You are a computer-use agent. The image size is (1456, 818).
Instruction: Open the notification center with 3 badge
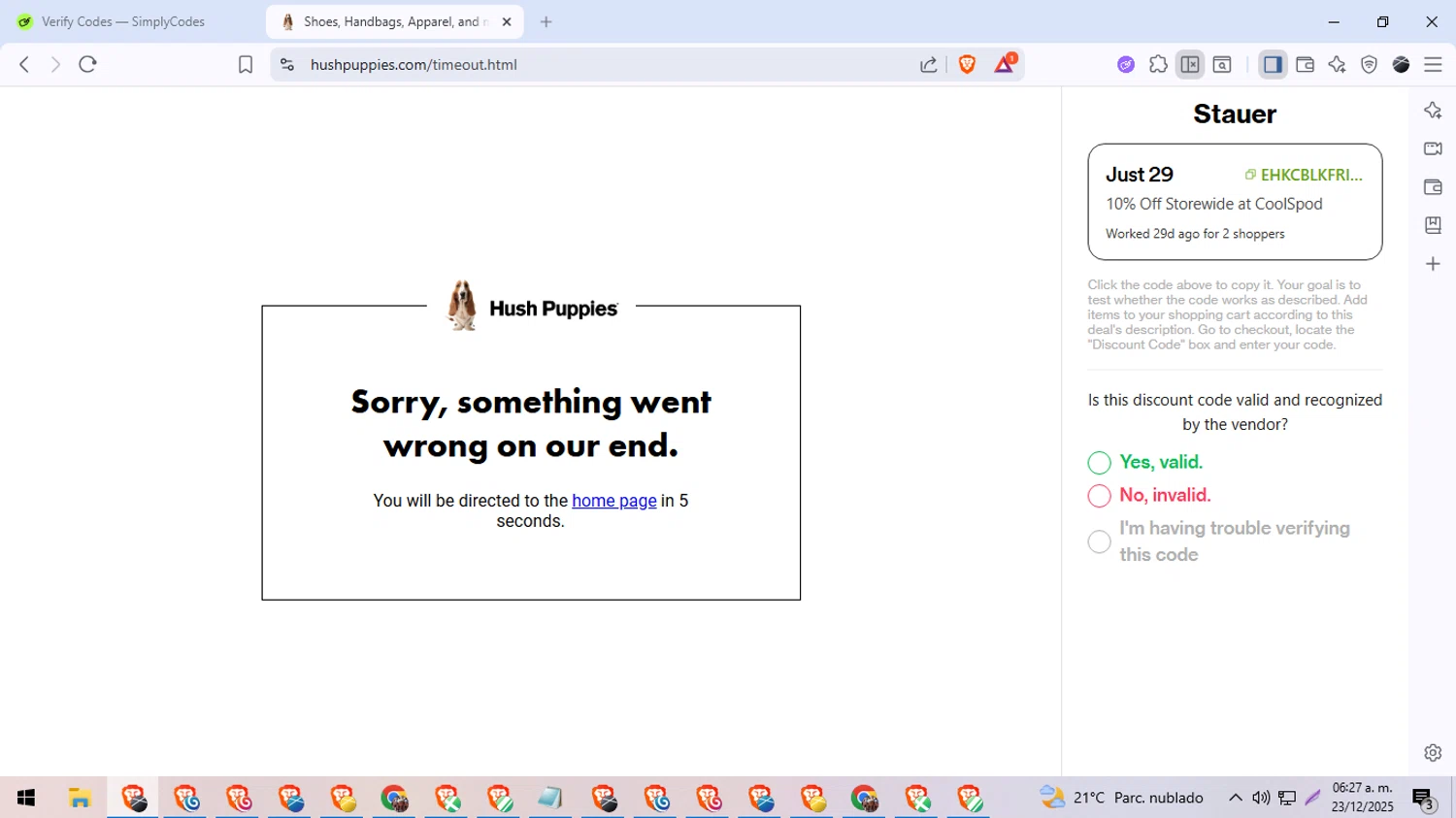(1424, 799)
